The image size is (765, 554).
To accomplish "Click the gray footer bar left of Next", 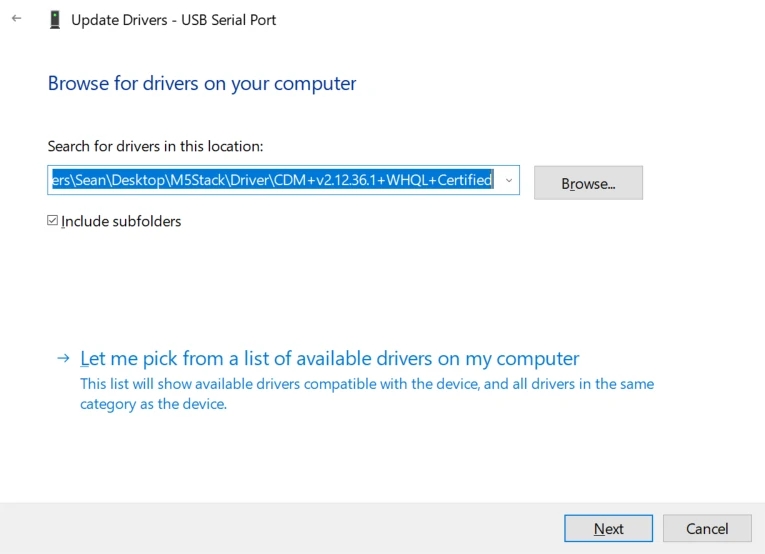I will pyautogui.click(x=280, y=528).
